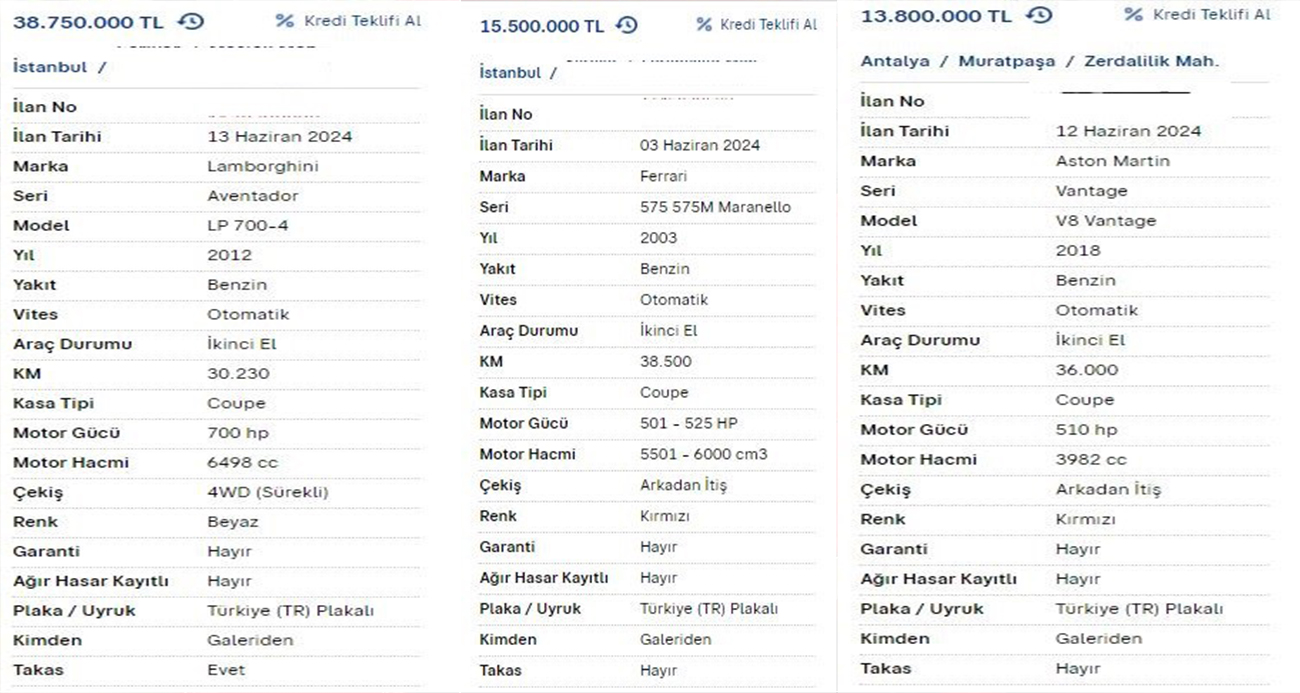Click the 15.500.000 TL price
This screenshot has height=693, width=1300.
tap(542, 25)
